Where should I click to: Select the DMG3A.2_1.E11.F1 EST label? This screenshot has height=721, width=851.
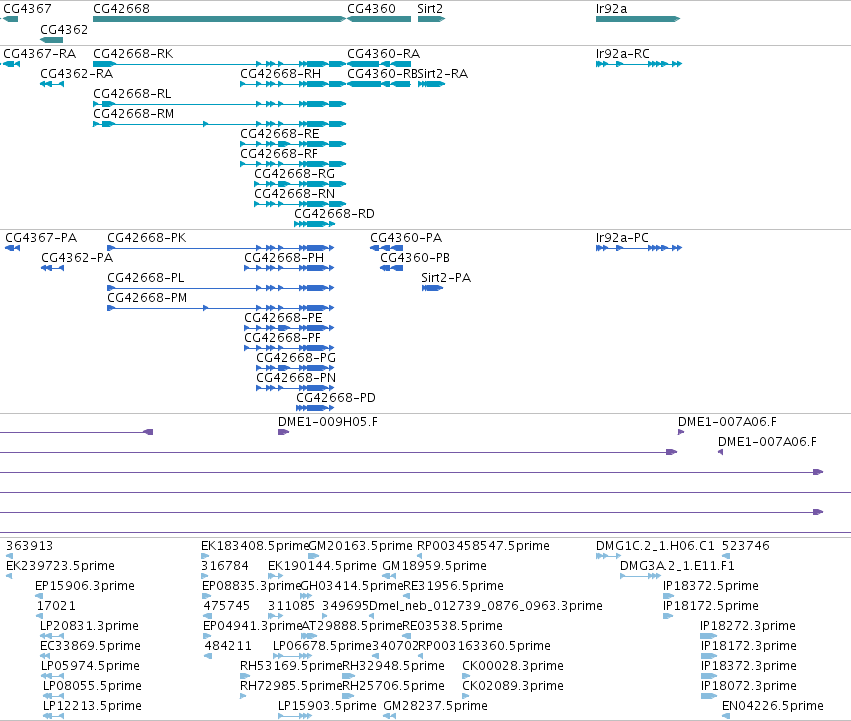(677, 566)
